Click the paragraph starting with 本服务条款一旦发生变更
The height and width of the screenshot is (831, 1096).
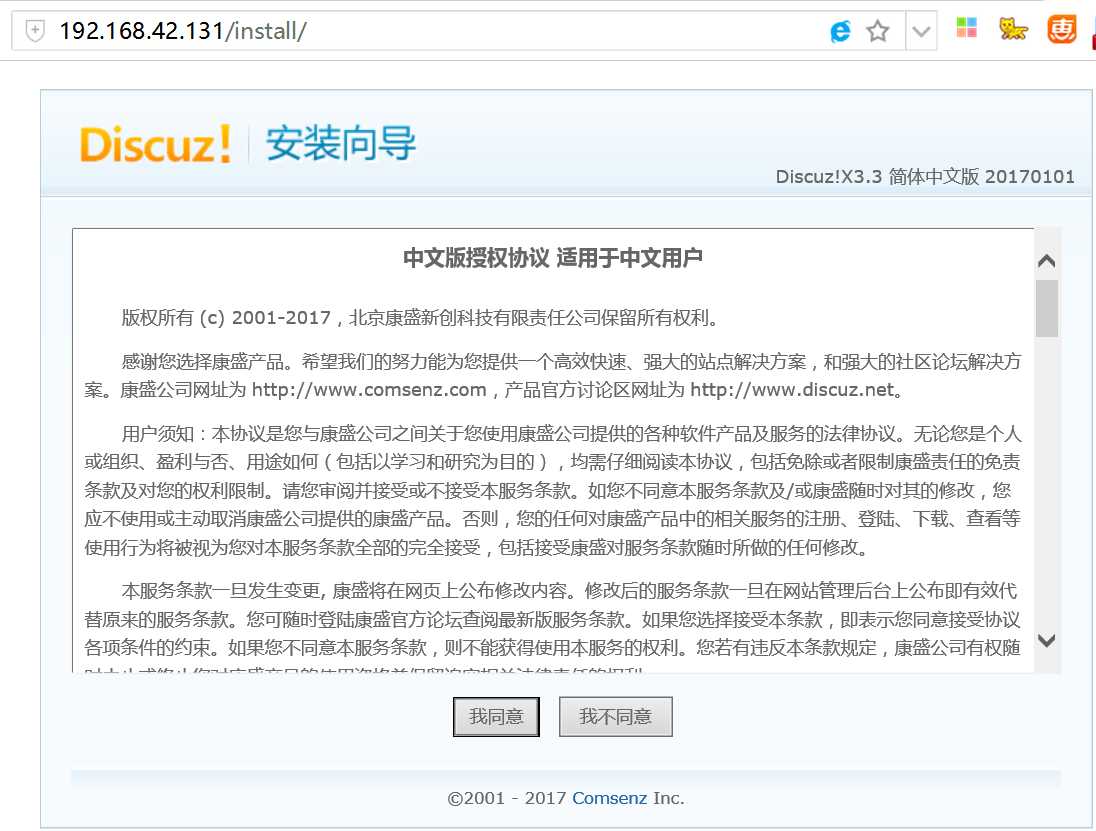(553, 626)
